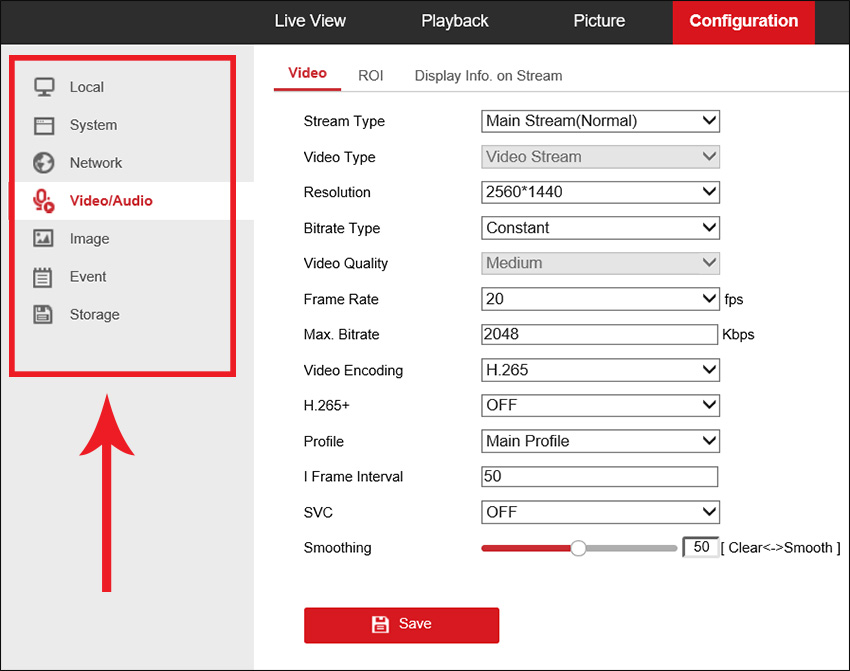Click the Smoothing slider handle
This screenshot has width=850, height=671.
click(578, 548)
